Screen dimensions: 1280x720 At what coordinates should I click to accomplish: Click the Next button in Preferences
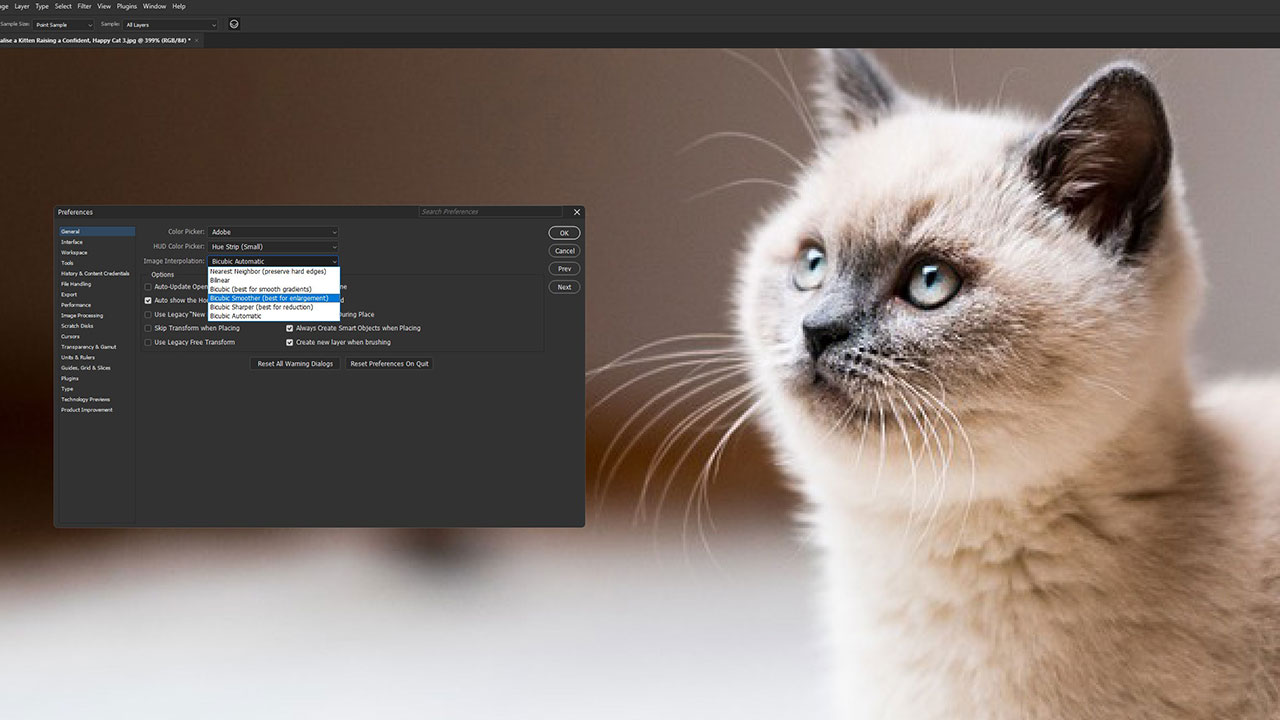click(x=564, y=286)
